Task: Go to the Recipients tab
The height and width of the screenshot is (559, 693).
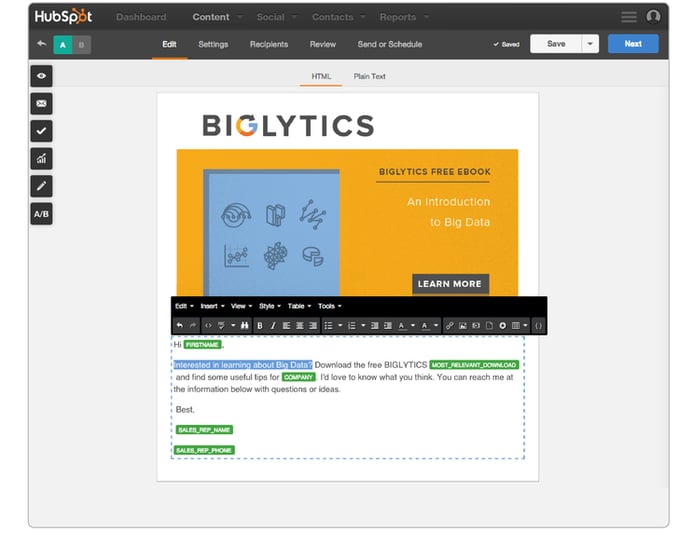Action: coord(269,44)
